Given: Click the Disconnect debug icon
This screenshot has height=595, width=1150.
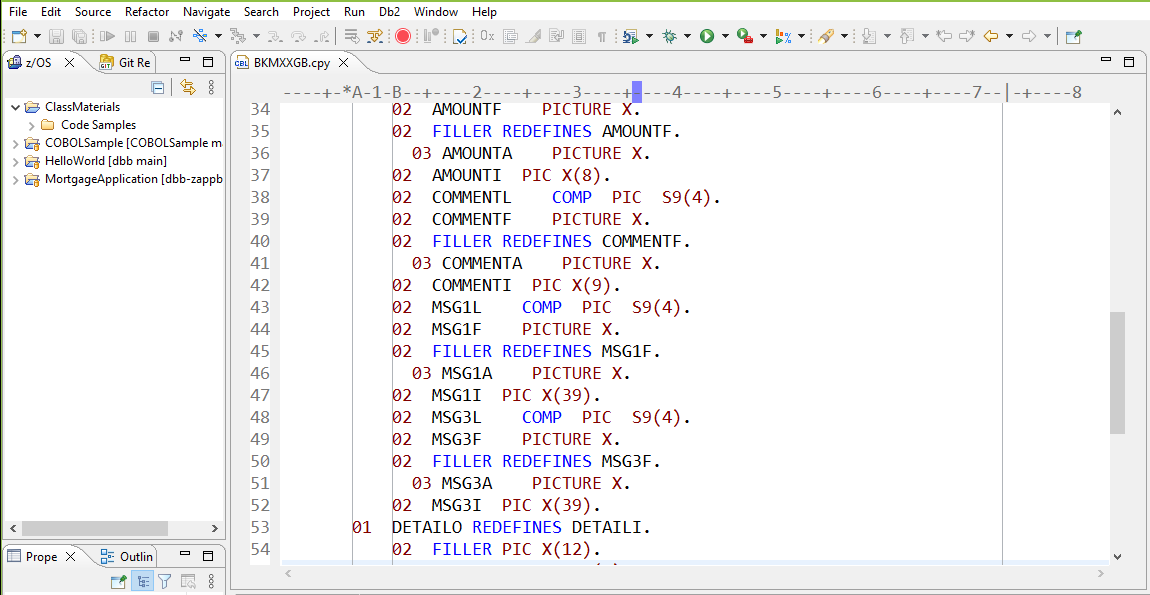Looking at the screenshot, I should click(176, 36).
